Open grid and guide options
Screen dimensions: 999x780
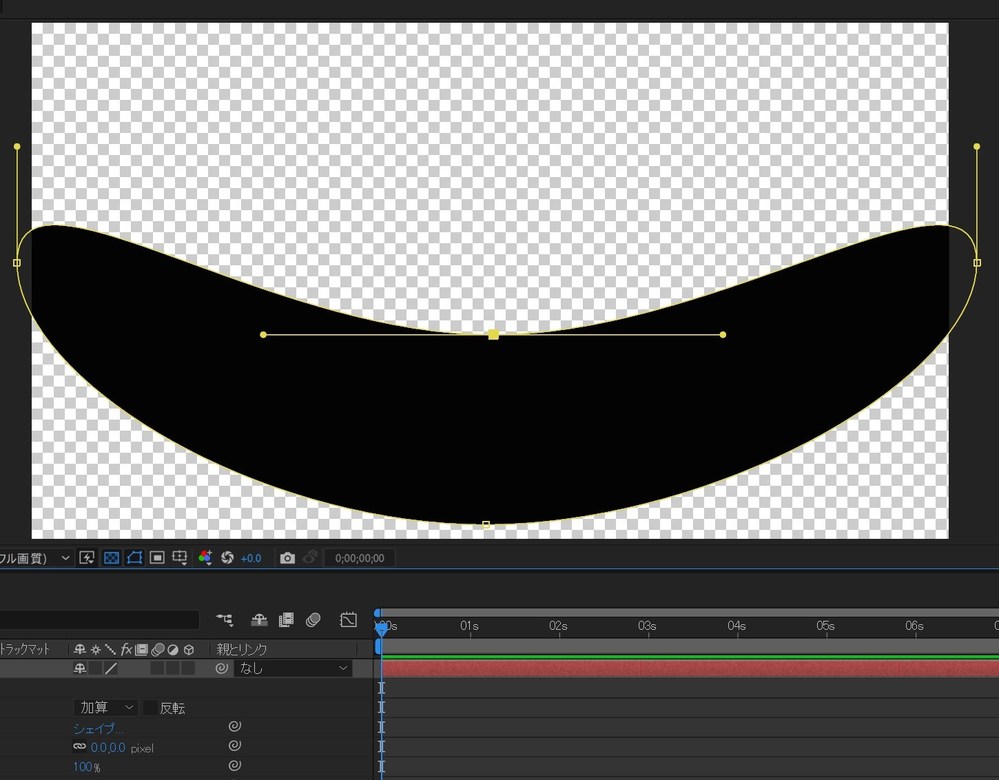coord(180,558)
